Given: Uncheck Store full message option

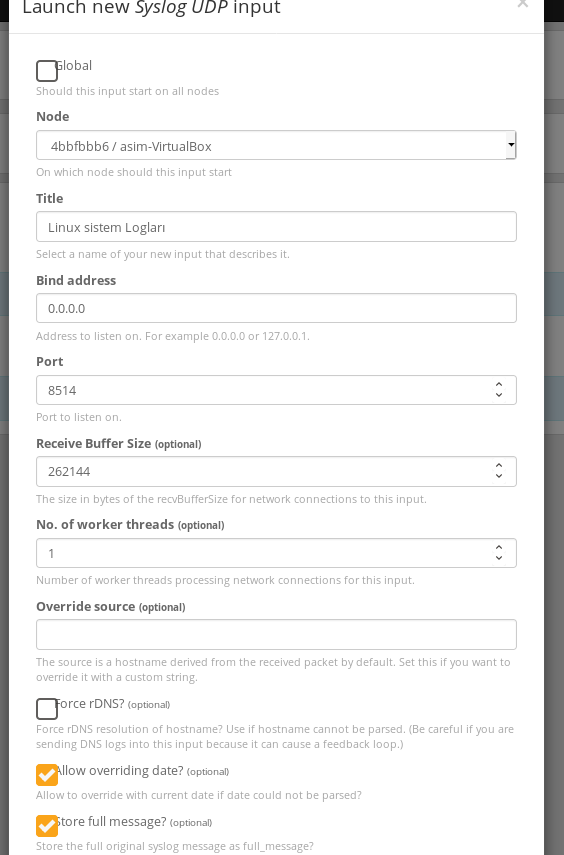Looking at the screenshot, I should (x=47, y=826).
